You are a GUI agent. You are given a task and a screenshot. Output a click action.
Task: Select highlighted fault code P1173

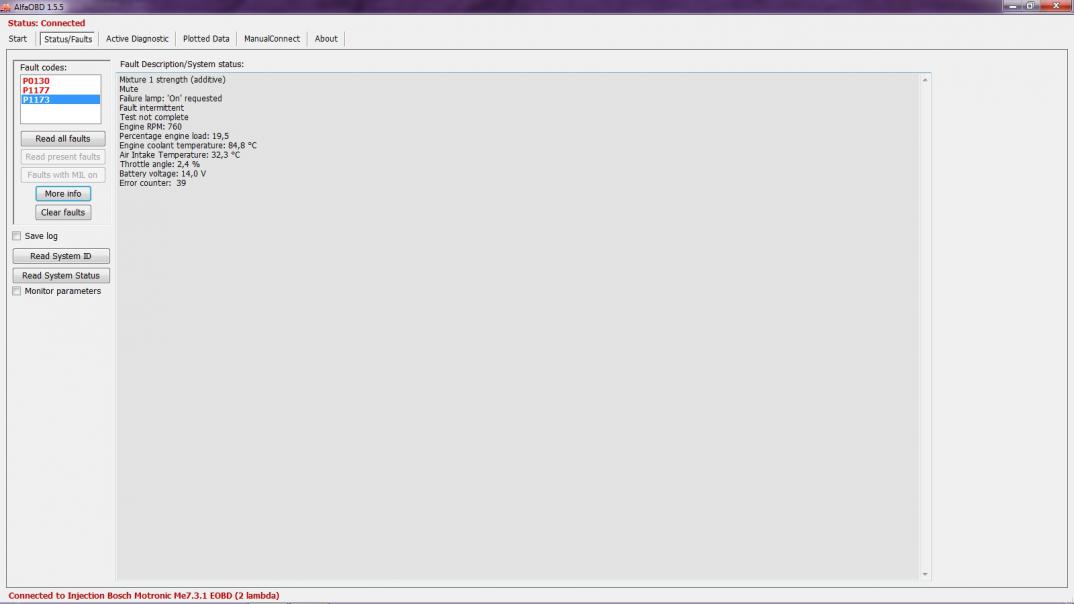tap(60, 99)
